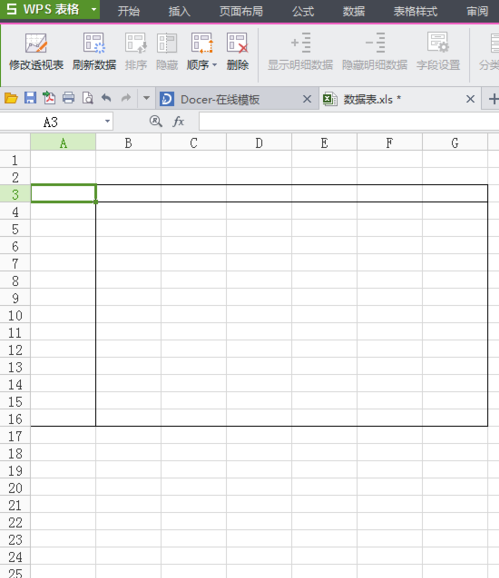
Task: Click the Redo arrow icon
Action: tap(126, 98)
